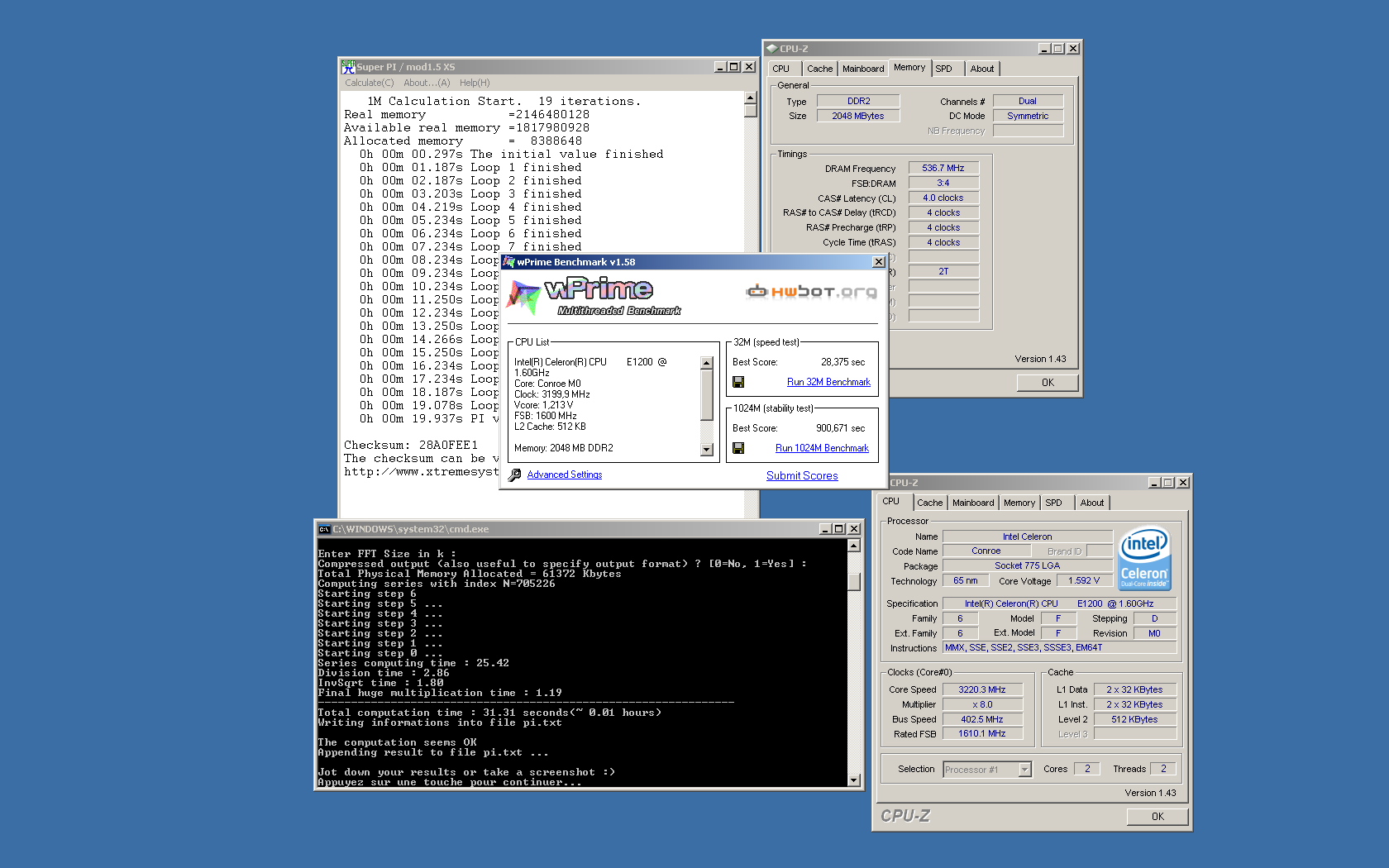Close the Super PI window
The image size is (1389, 868).
click(749, 67)
